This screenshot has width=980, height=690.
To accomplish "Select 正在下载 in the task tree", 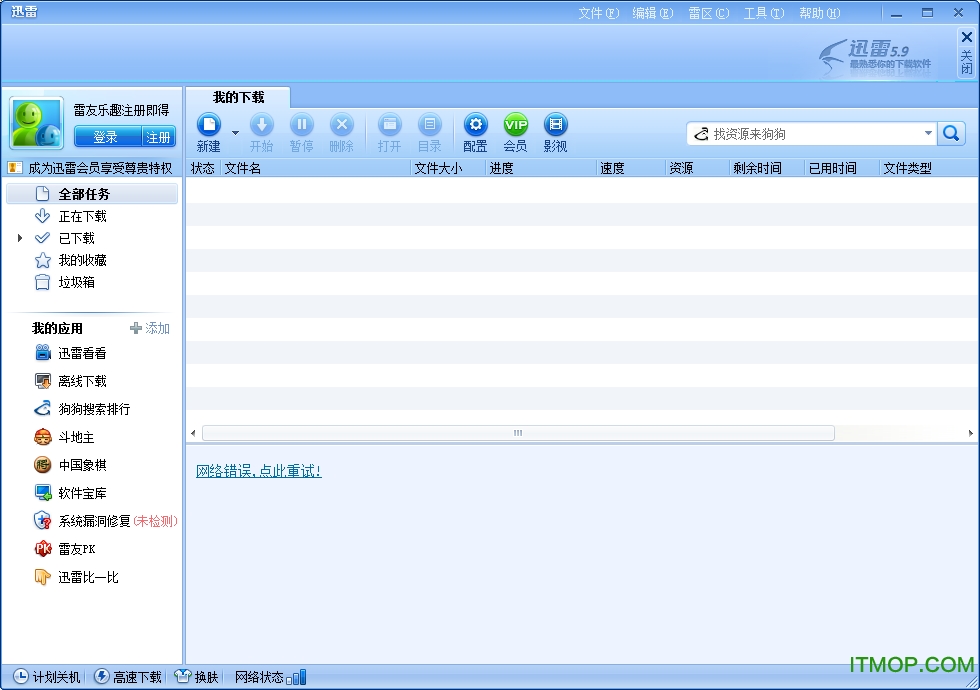I will [82, 216].
